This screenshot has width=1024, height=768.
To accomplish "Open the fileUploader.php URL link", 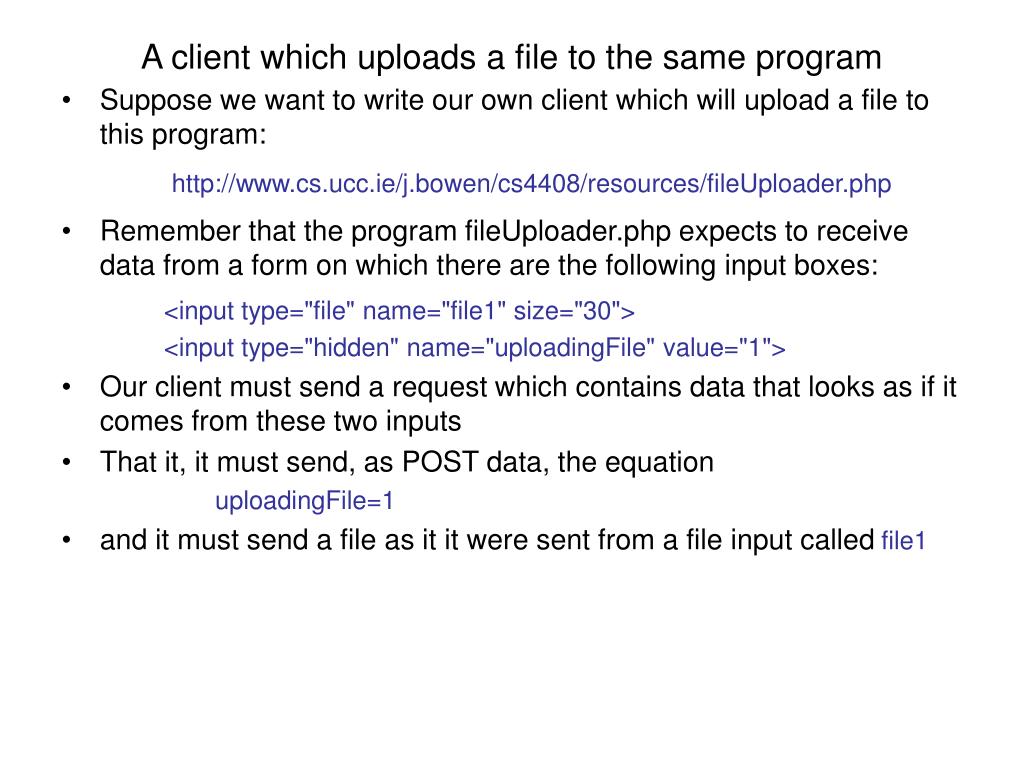I will pos(531,184).
